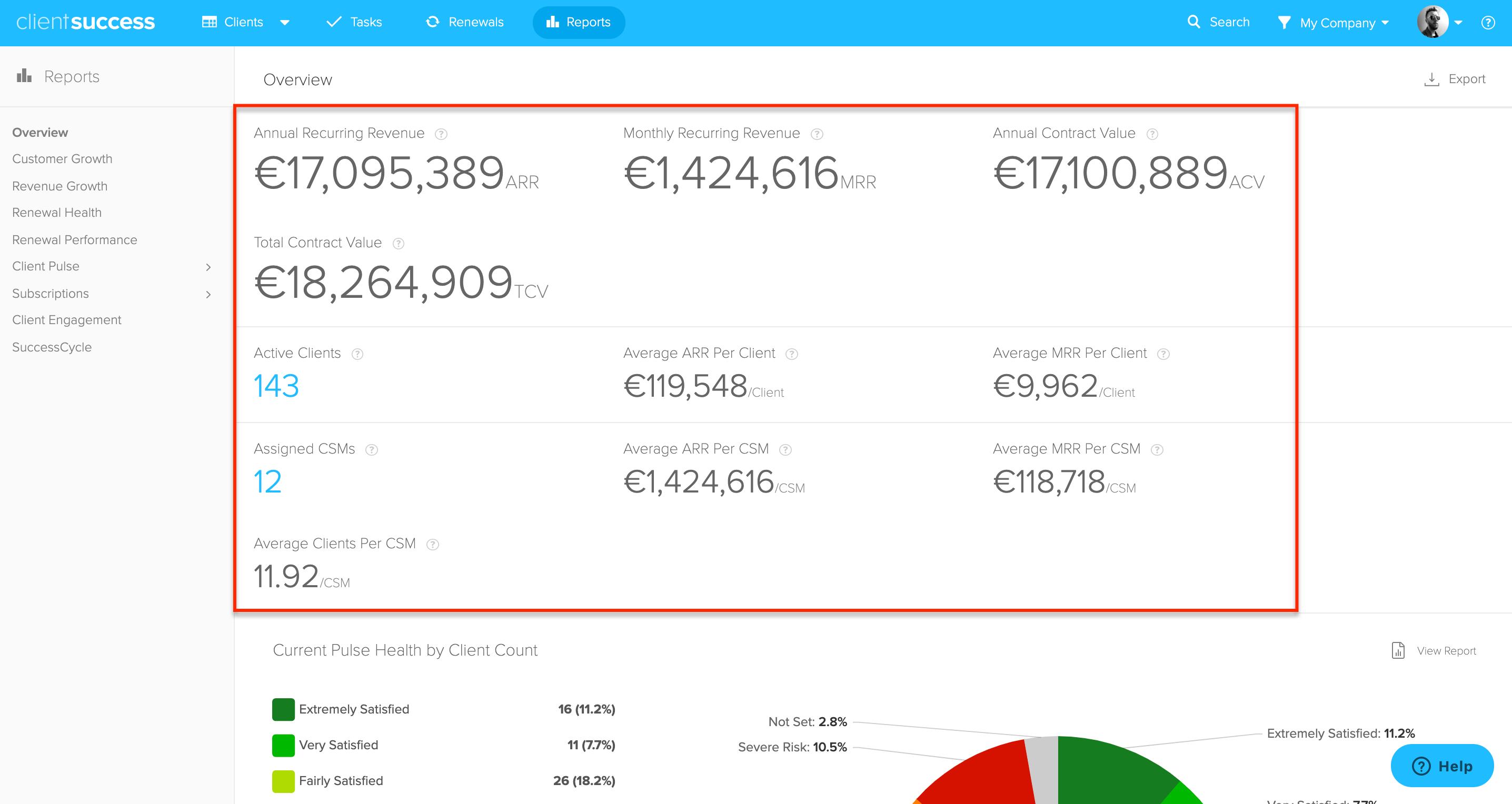
Task: Select the Tasks checkmark icon
Action: click(333, 21)
